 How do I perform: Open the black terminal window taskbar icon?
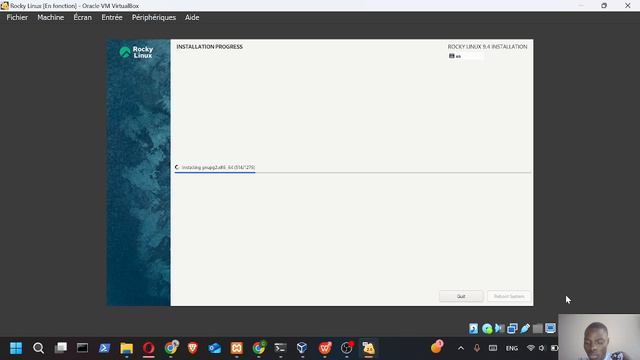coord(82,348)
